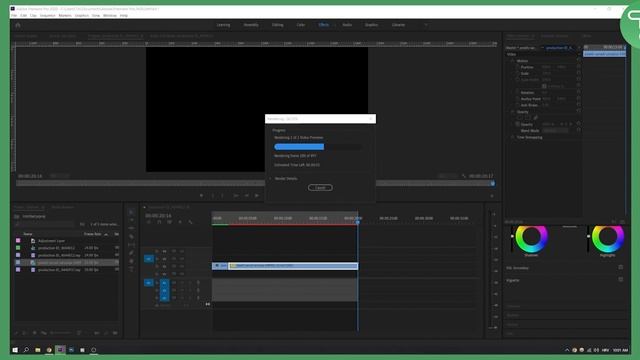Image resolution: width=640 pixels, height=360 pixels.
Task: Click the Play button in the Program monitor
Action: tap(257, 196)
